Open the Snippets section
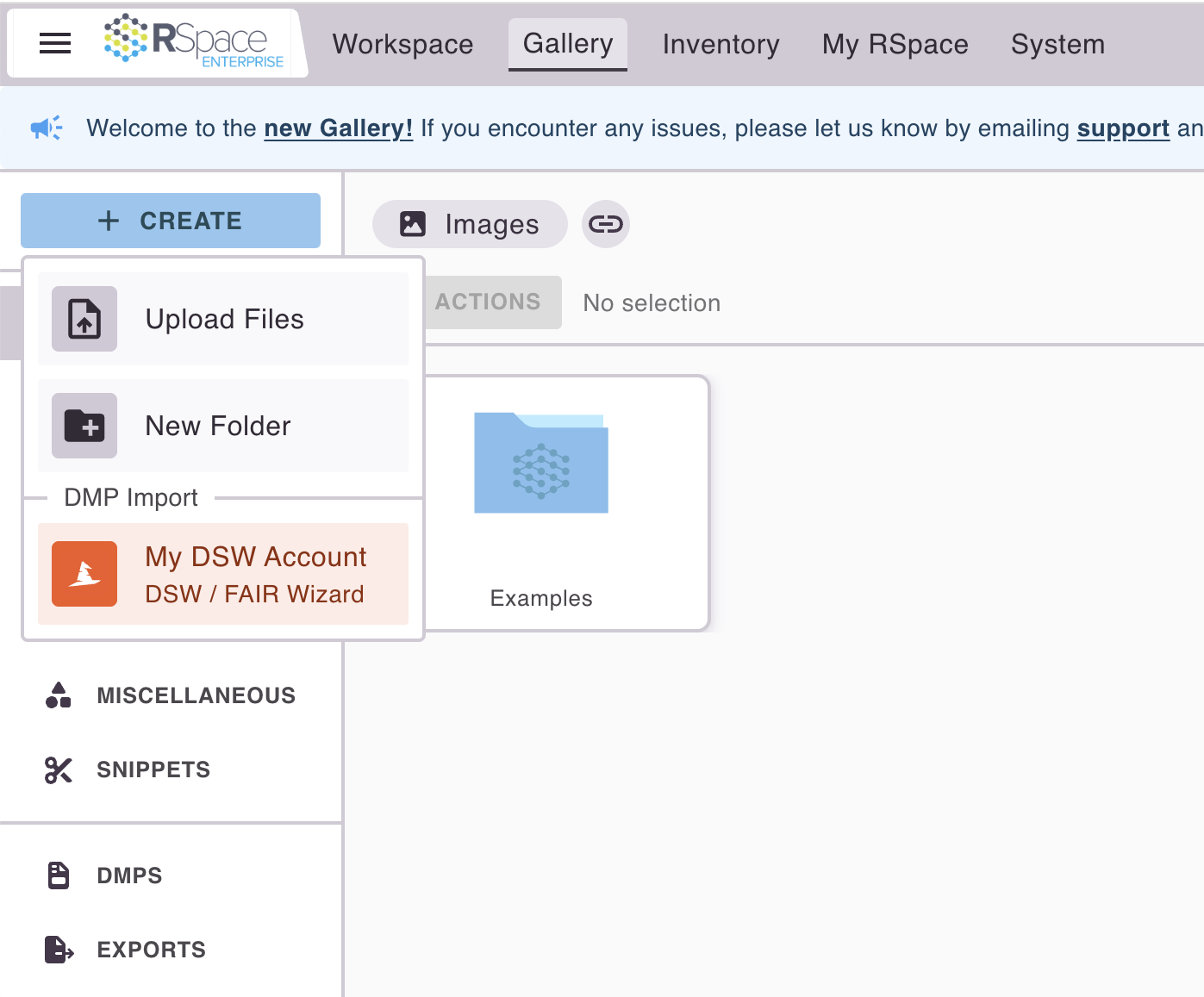1204x997 pixels. [153, 770]
